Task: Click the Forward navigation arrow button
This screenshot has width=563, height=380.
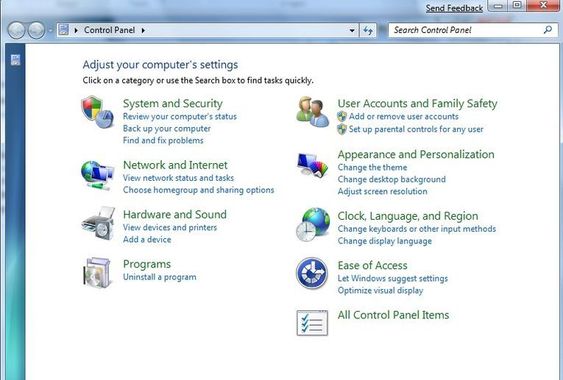Action: [x=36, y=30]
